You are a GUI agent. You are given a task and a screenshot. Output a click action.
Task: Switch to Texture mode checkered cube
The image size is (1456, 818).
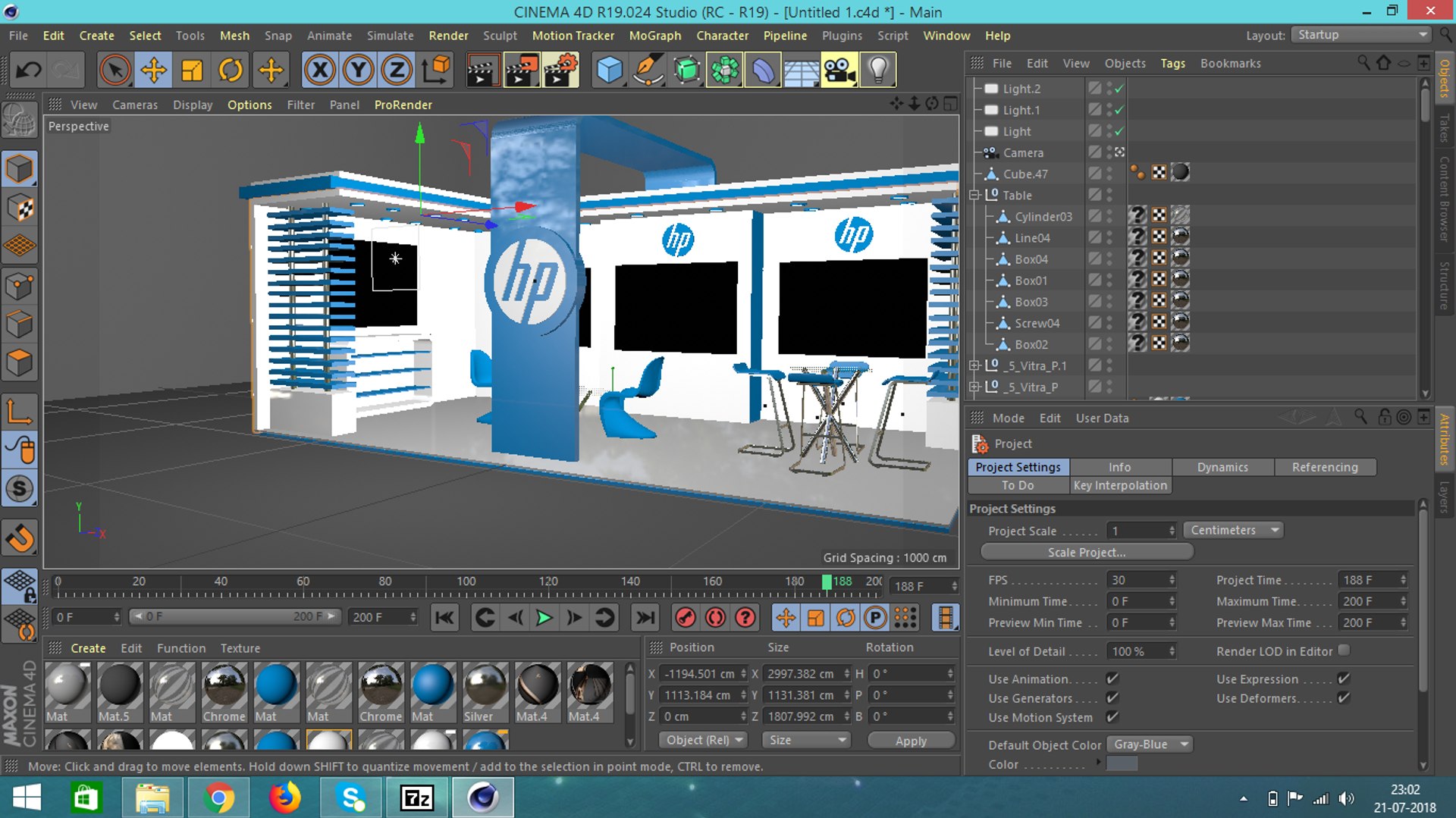tap(20, 208)
